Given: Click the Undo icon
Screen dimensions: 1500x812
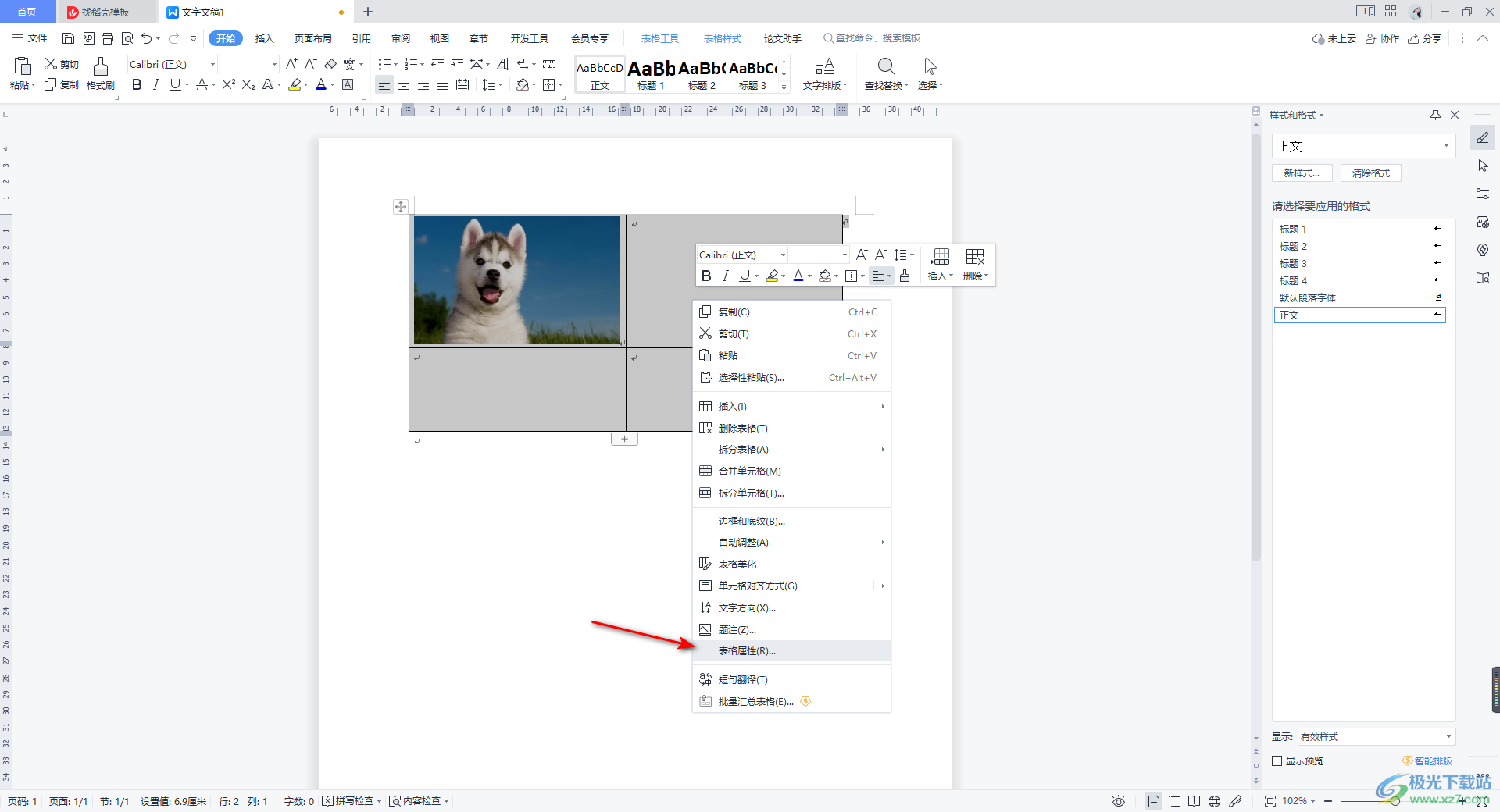Looking at the screenshot, I should (x=146, y=38).
